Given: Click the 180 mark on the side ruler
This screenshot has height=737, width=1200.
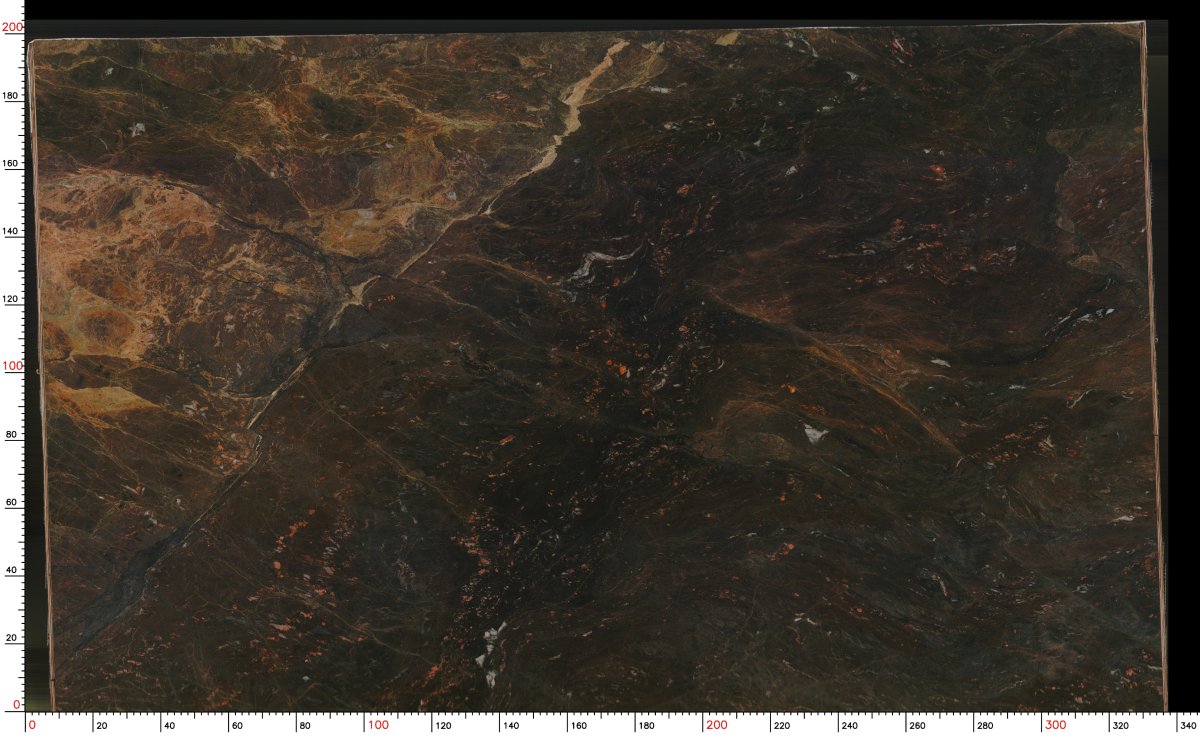Looking at the screenshot, I should [x=10, y=95].
